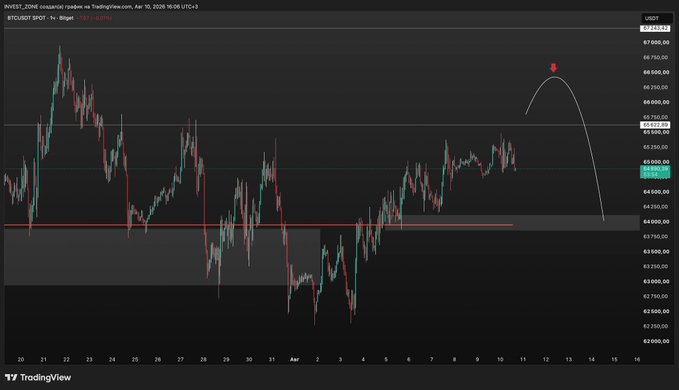Click the date label 13 on the time axis
This screenshot has height=390, width=679.
coord(569,359)
